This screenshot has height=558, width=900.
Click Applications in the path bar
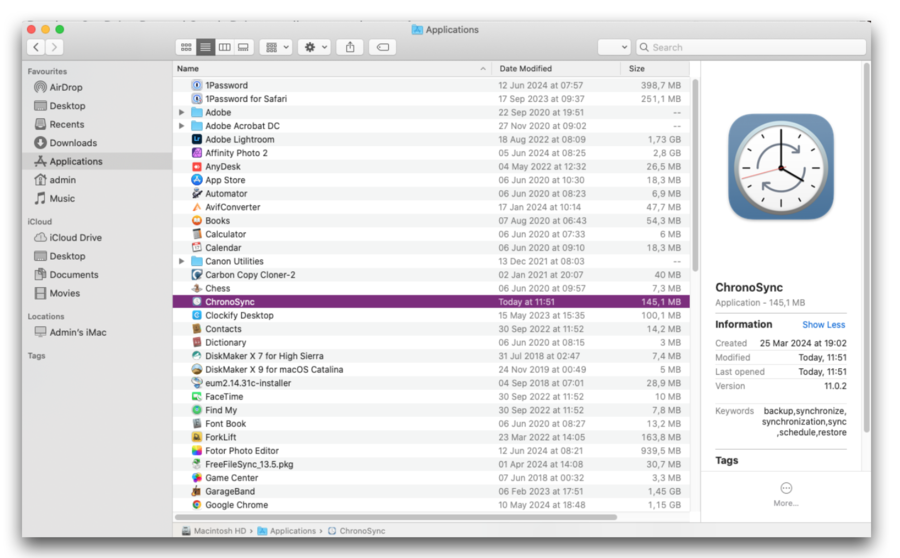click(286, 531)
